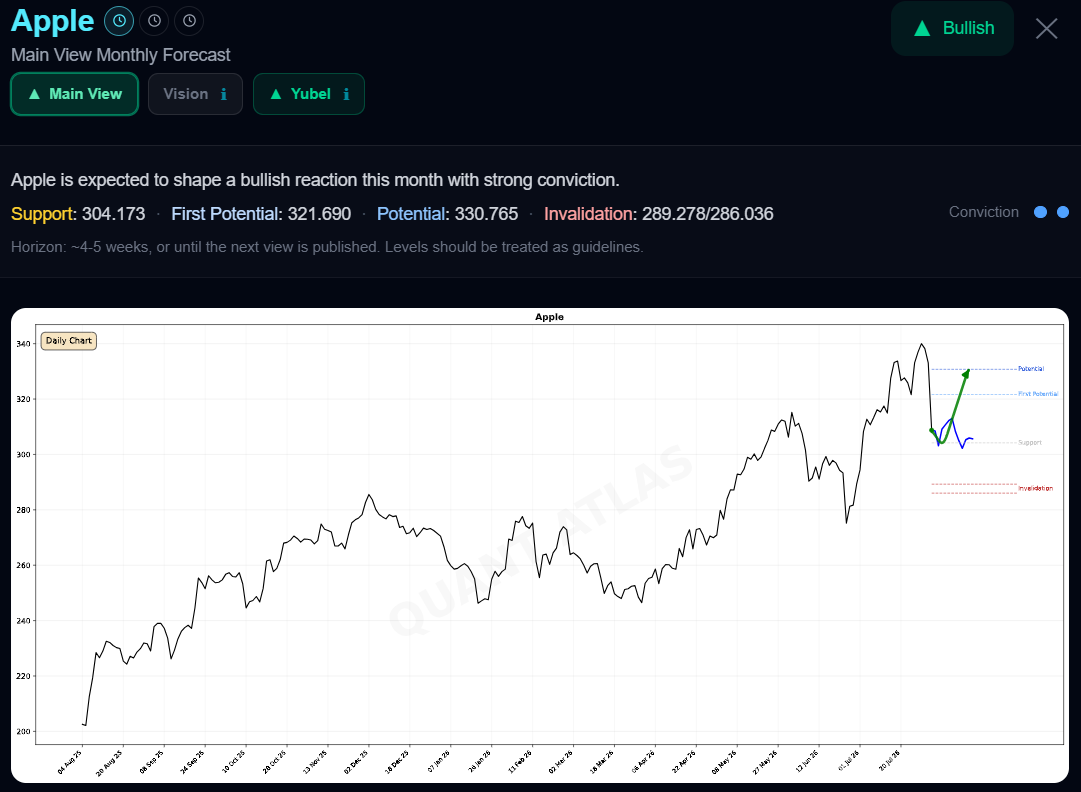The width and height of the screenshot is (1081, 792).
Task: Switch to the Main View tab
Action: pos(74,94)
